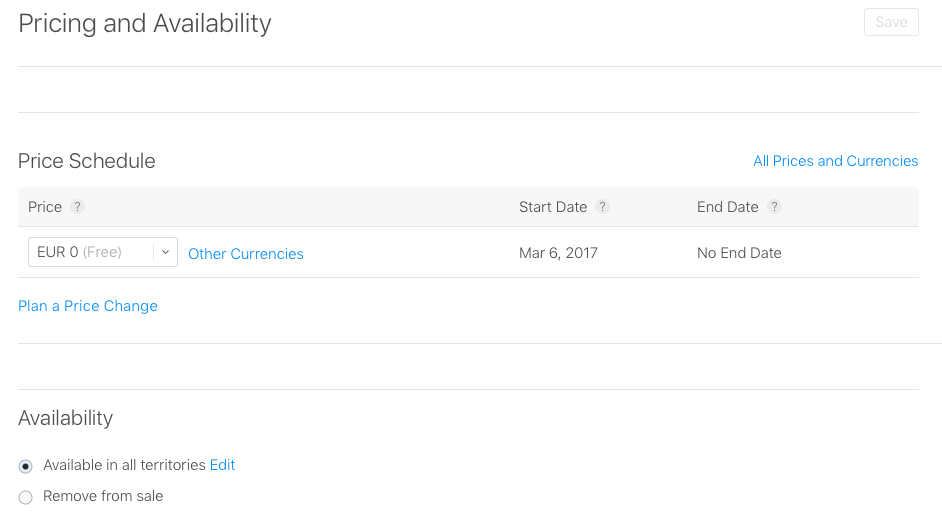Click the No End Date value
Viewport: 942px width, 528px height.
[x=739, y=253]
